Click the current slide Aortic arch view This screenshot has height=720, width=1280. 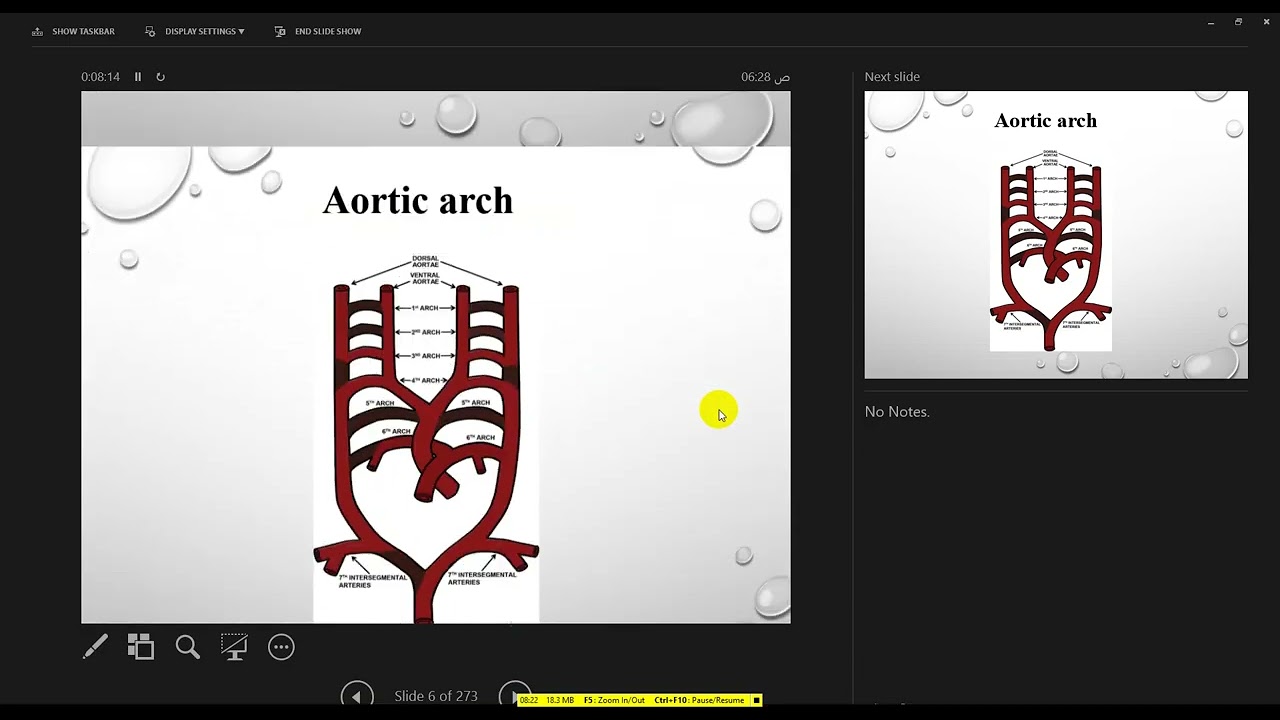436,357
